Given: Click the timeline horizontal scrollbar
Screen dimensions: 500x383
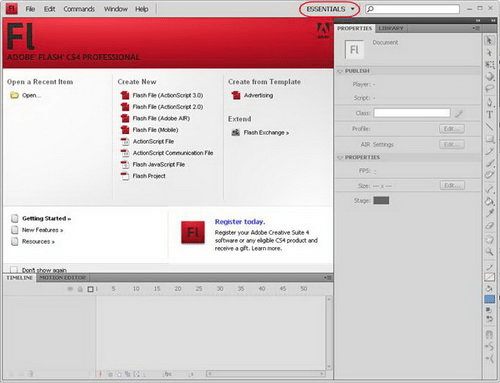Looking at the screenshot, I should tap(265, 374).
